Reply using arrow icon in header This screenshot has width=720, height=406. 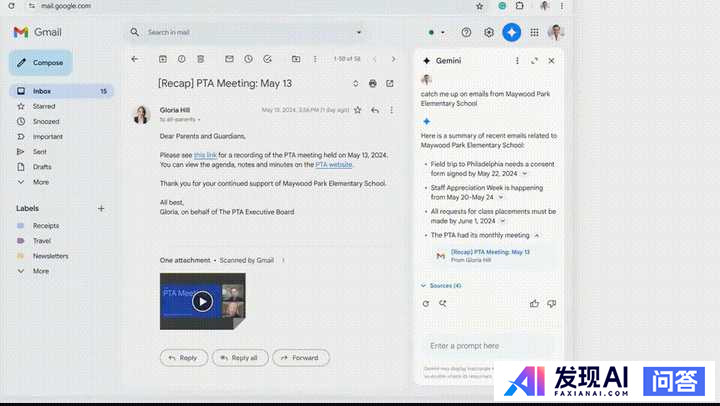[x=375, y=110]
